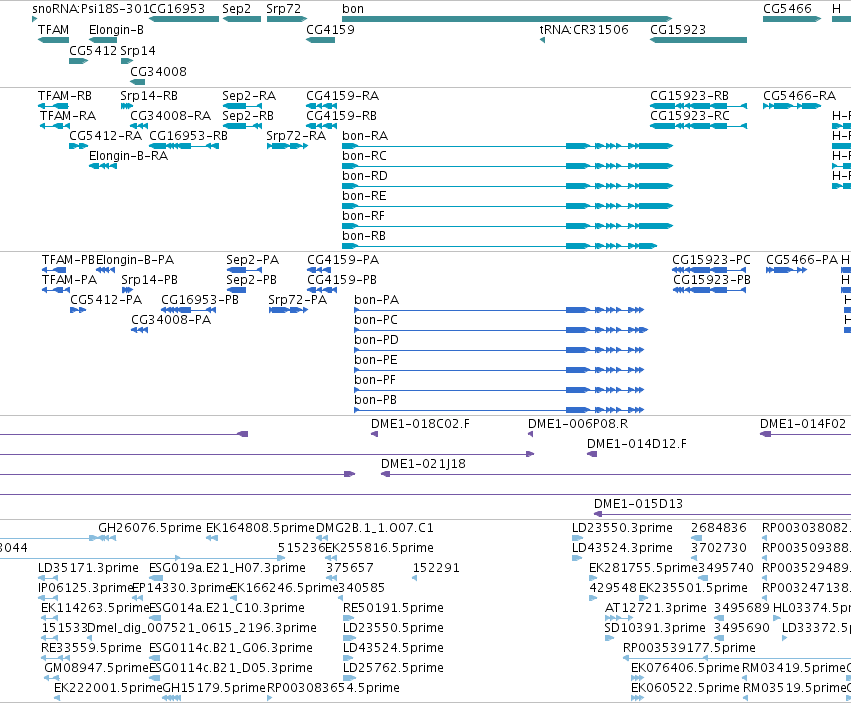The image size is (851, 703).
Task: Select the bon-PA protein label
Action: (x=376, y=300)
